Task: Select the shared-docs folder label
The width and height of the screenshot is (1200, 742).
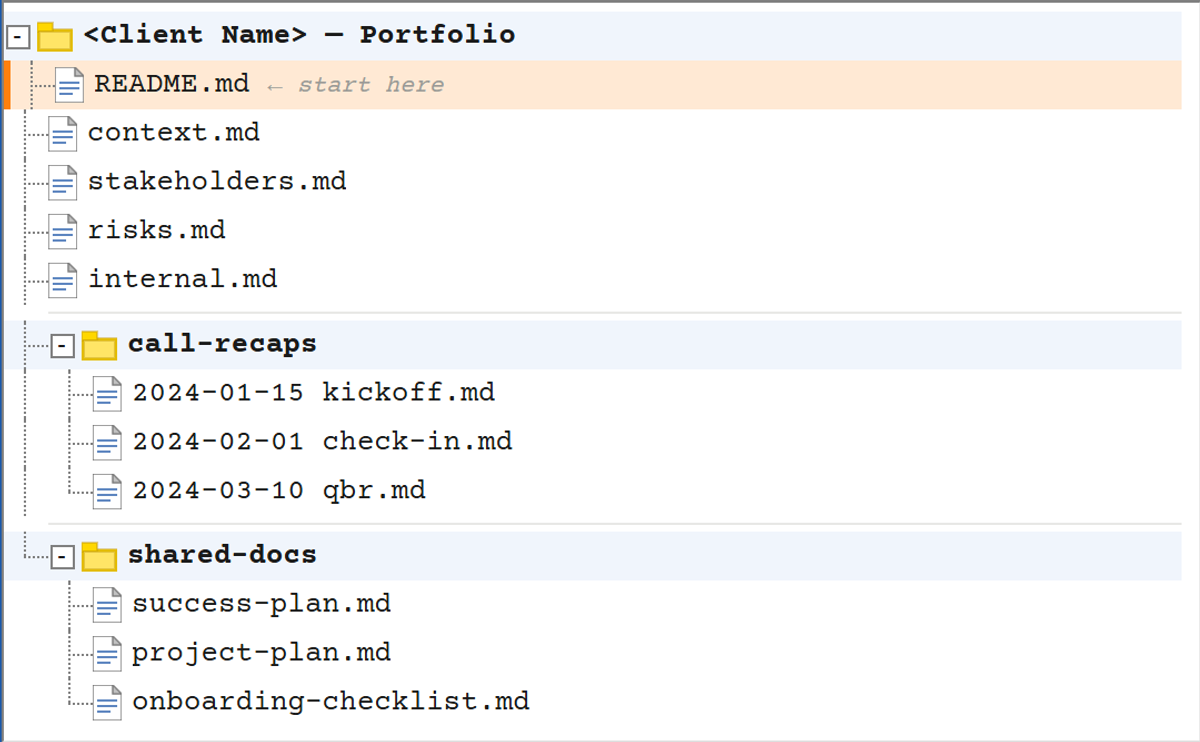Action: click(x=222, y=555)
